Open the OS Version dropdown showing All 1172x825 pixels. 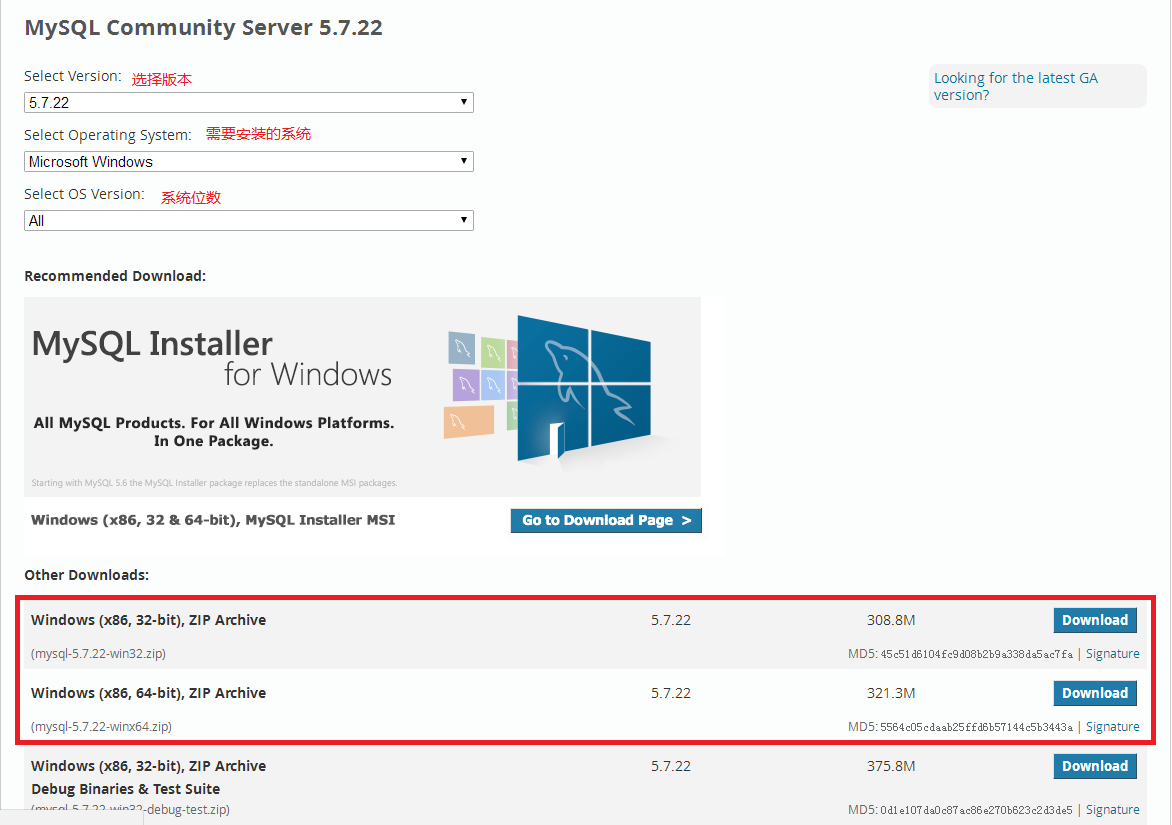tap(249, 220)
